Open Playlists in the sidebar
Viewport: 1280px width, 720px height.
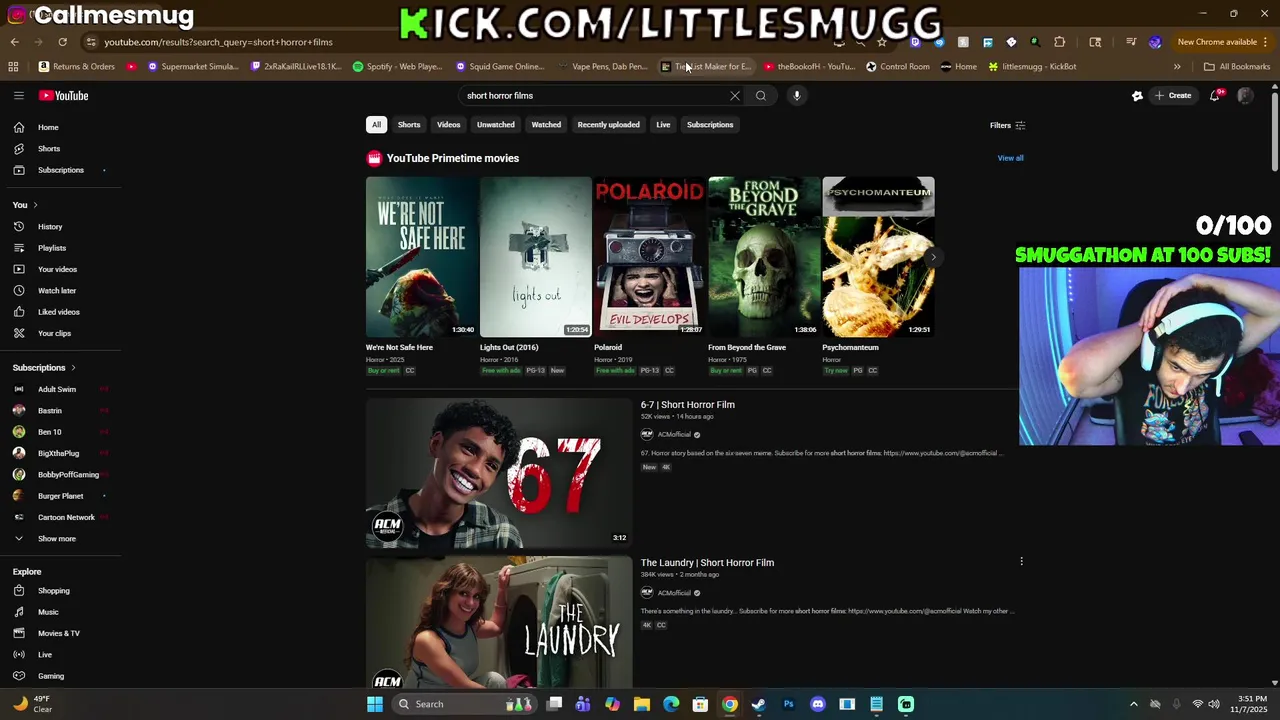tap(52, 248)
